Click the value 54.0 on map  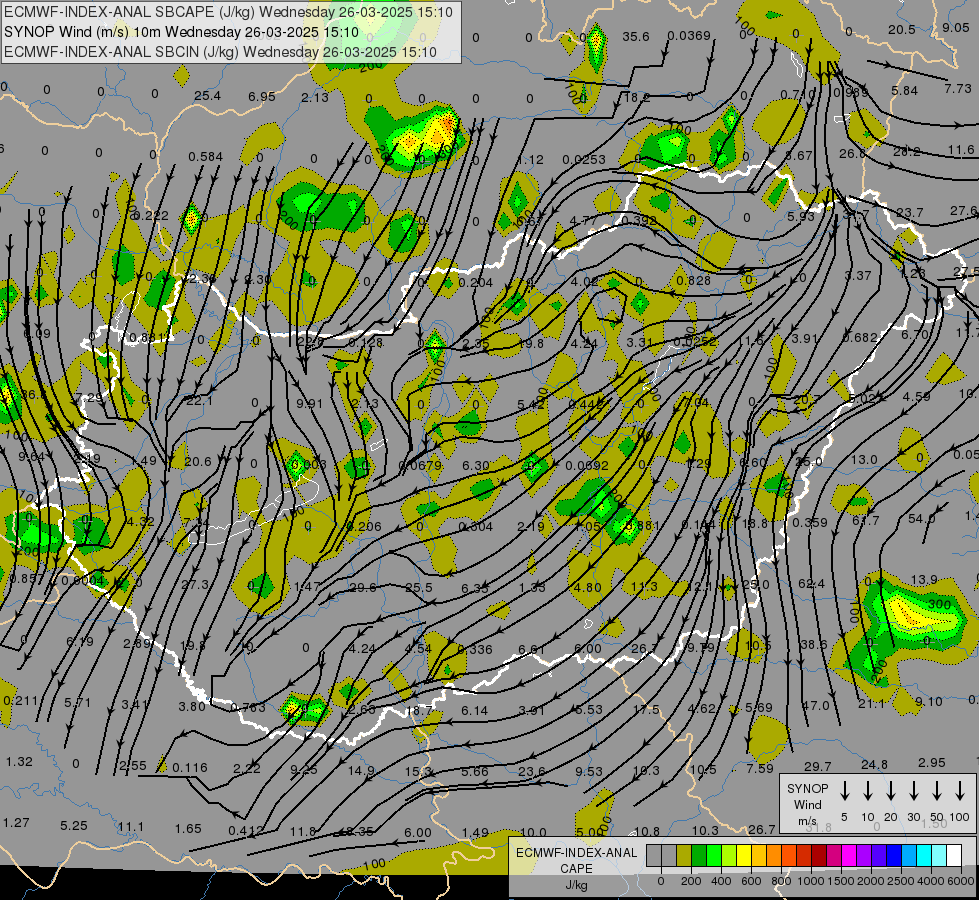point(922,518)
